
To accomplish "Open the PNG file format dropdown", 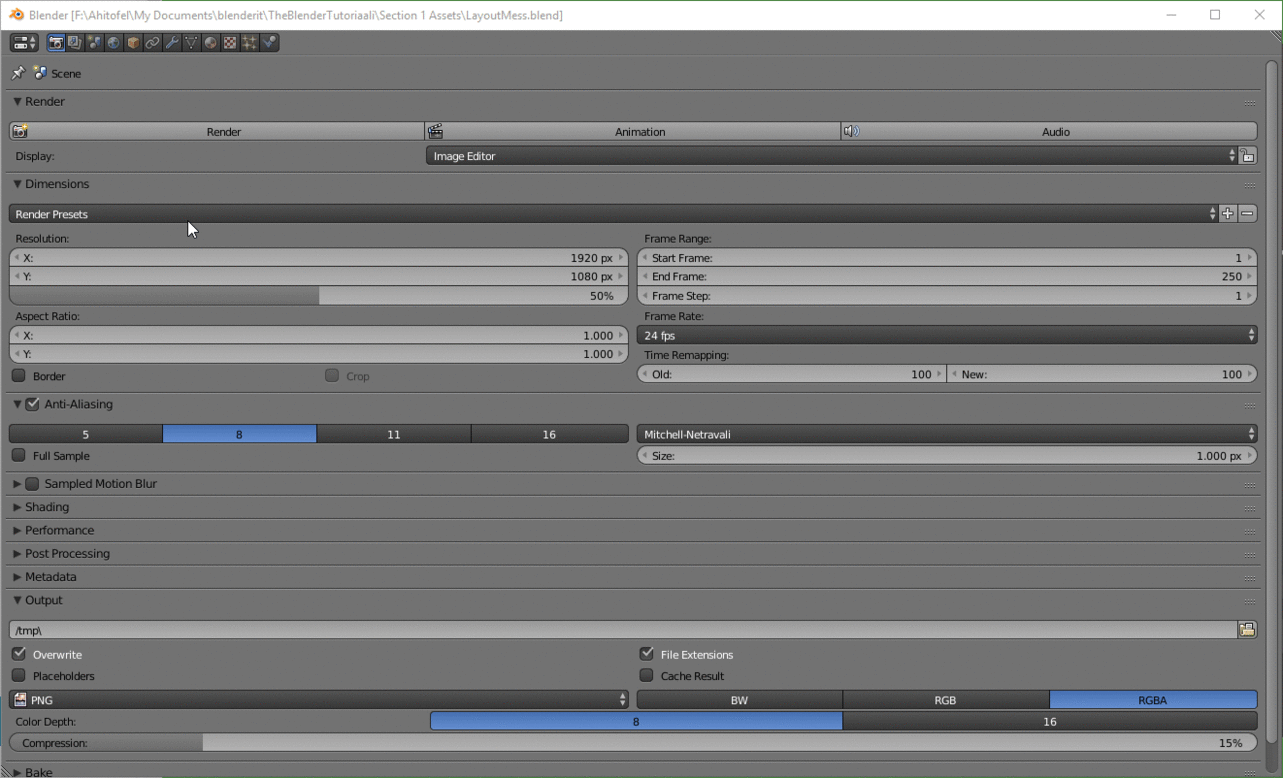I will tap(319, 700).
